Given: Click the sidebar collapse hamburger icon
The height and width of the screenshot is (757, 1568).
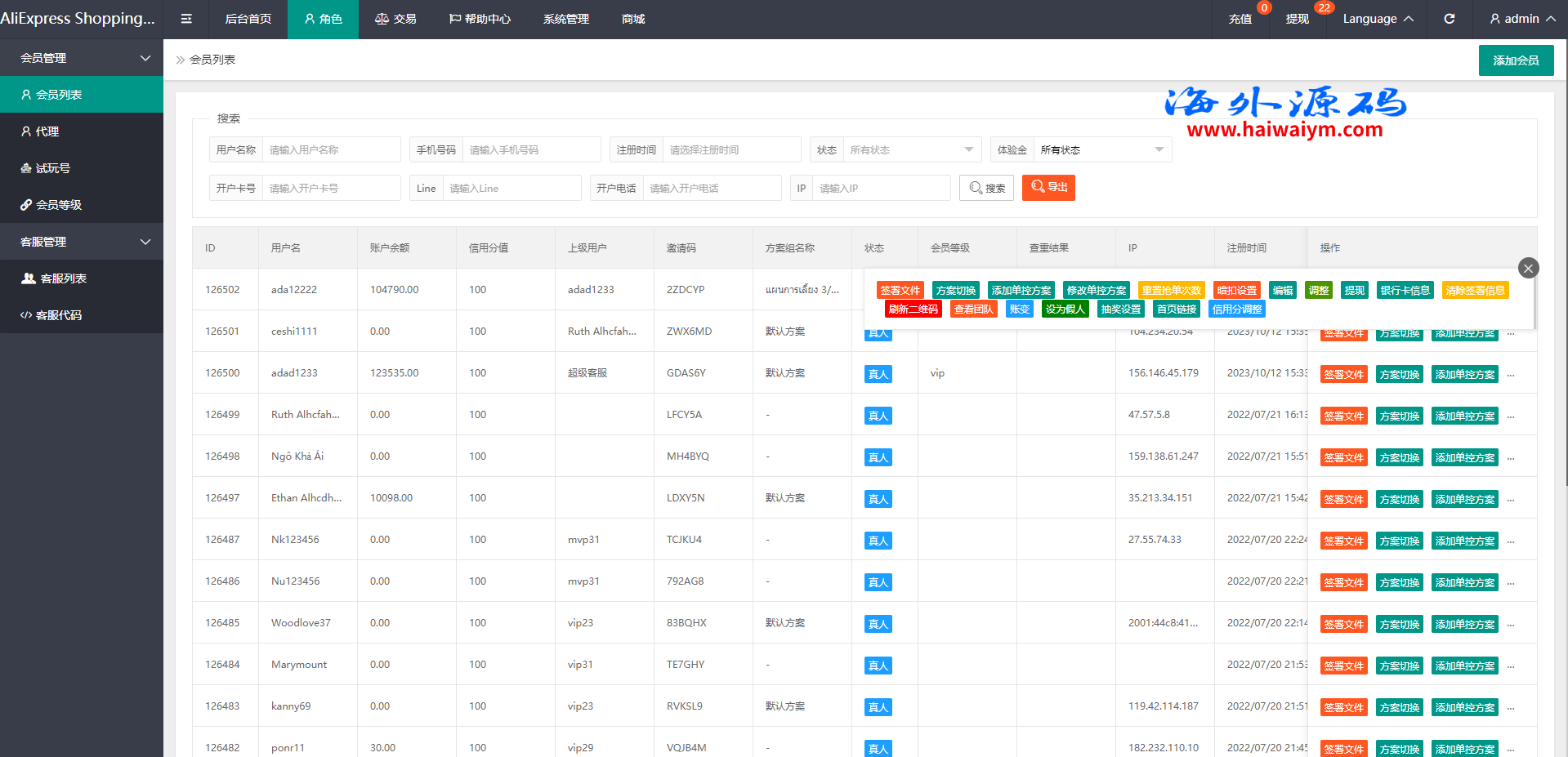Looking at the screenshot, I should point(186,19).
